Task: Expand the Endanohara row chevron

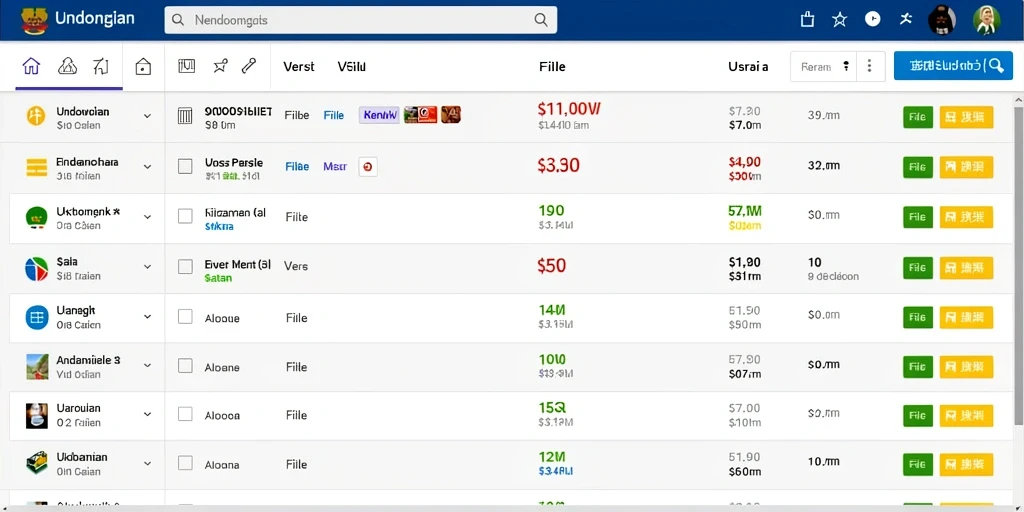Action: pos(147,167)
